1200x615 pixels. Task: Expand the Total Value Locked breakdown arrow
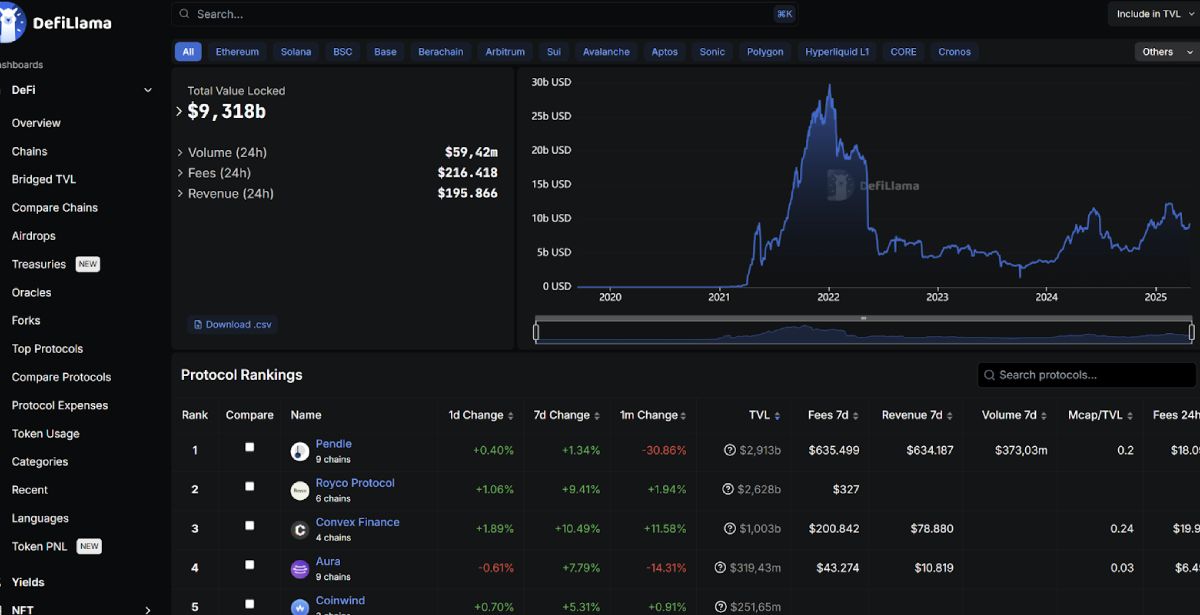point(180,112)
